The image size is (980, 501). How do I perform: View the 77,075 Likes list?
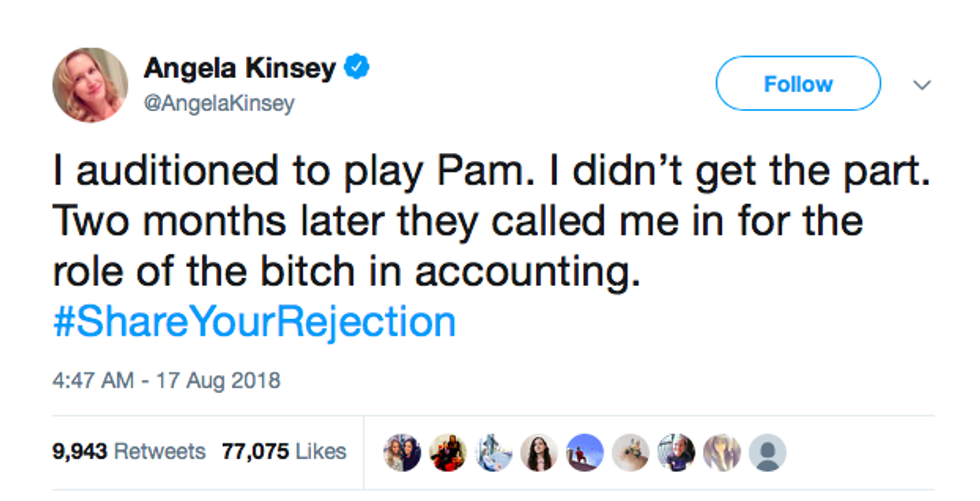pyautogui.click(x=284, y=452)
